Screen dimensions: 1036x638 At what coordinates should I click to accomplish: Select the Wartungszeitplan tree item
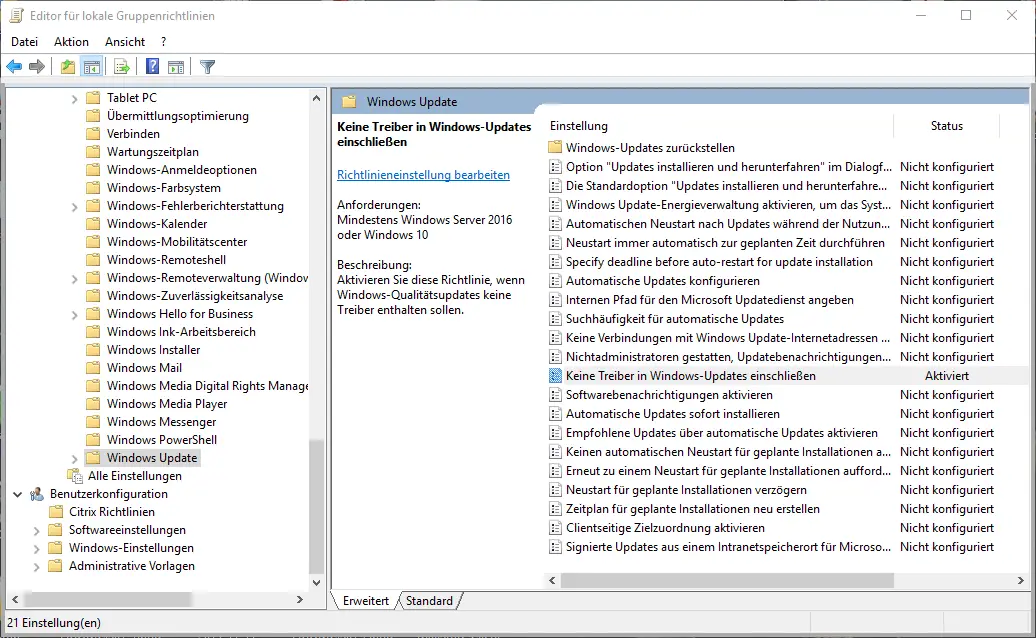tap(153, 152)
